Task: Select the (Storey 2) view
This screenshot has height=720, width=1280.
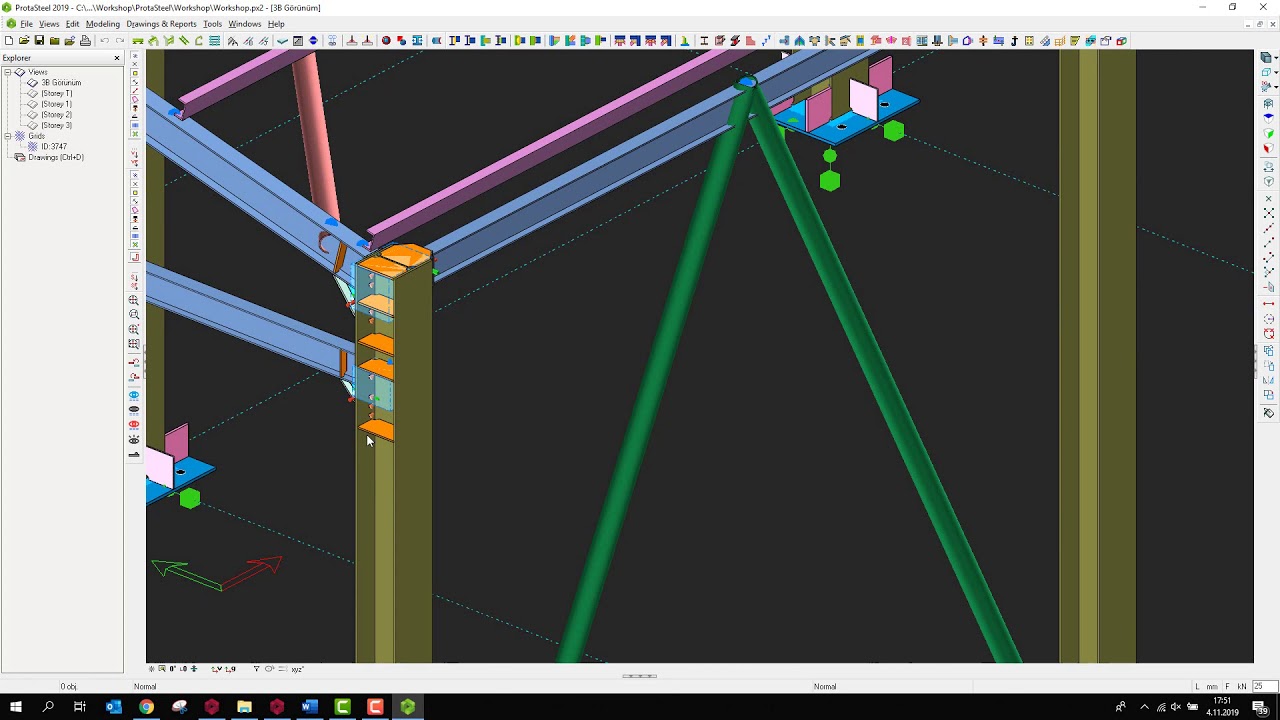Action: (x=56, y=115)
